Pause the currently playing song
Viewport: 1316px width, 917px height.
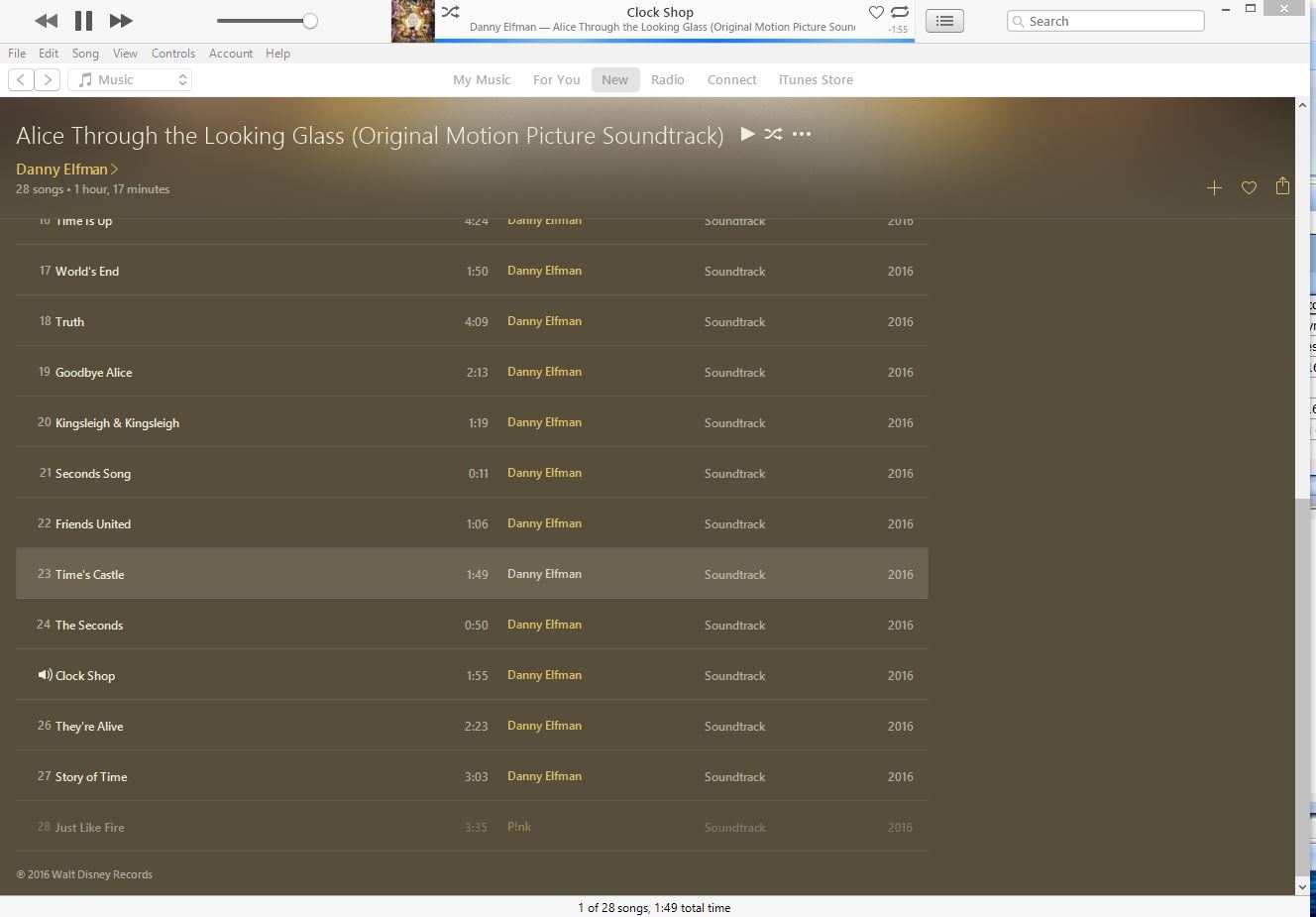83,21
